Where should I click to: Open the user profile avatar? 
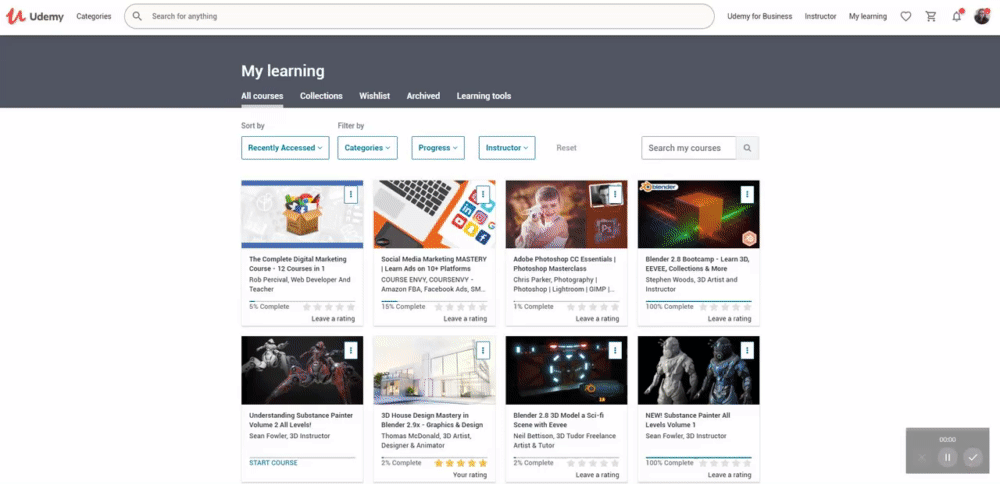pos(982,17)
